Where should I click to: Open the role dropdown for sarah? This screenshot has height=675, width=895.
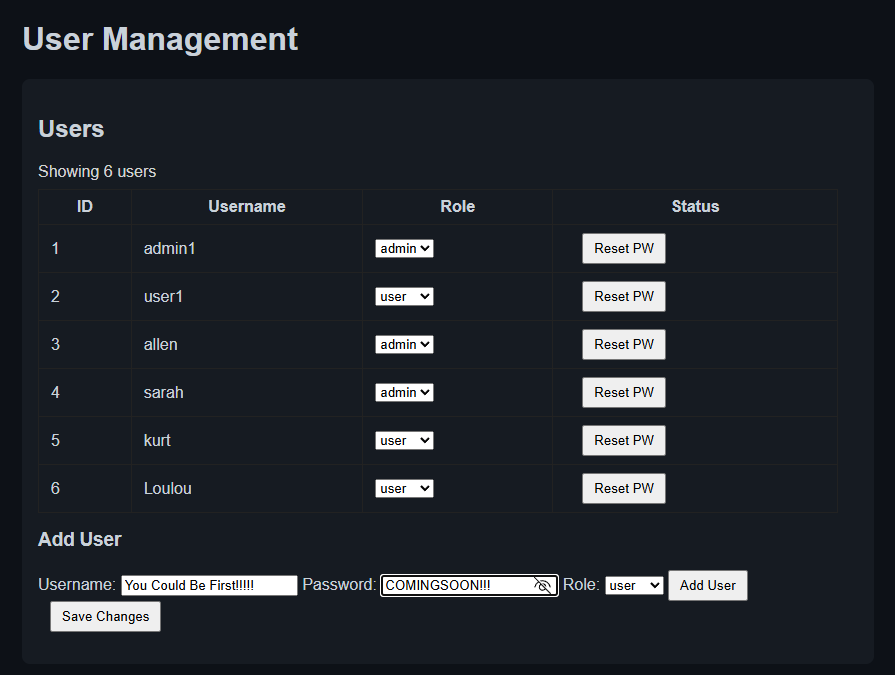404,392
